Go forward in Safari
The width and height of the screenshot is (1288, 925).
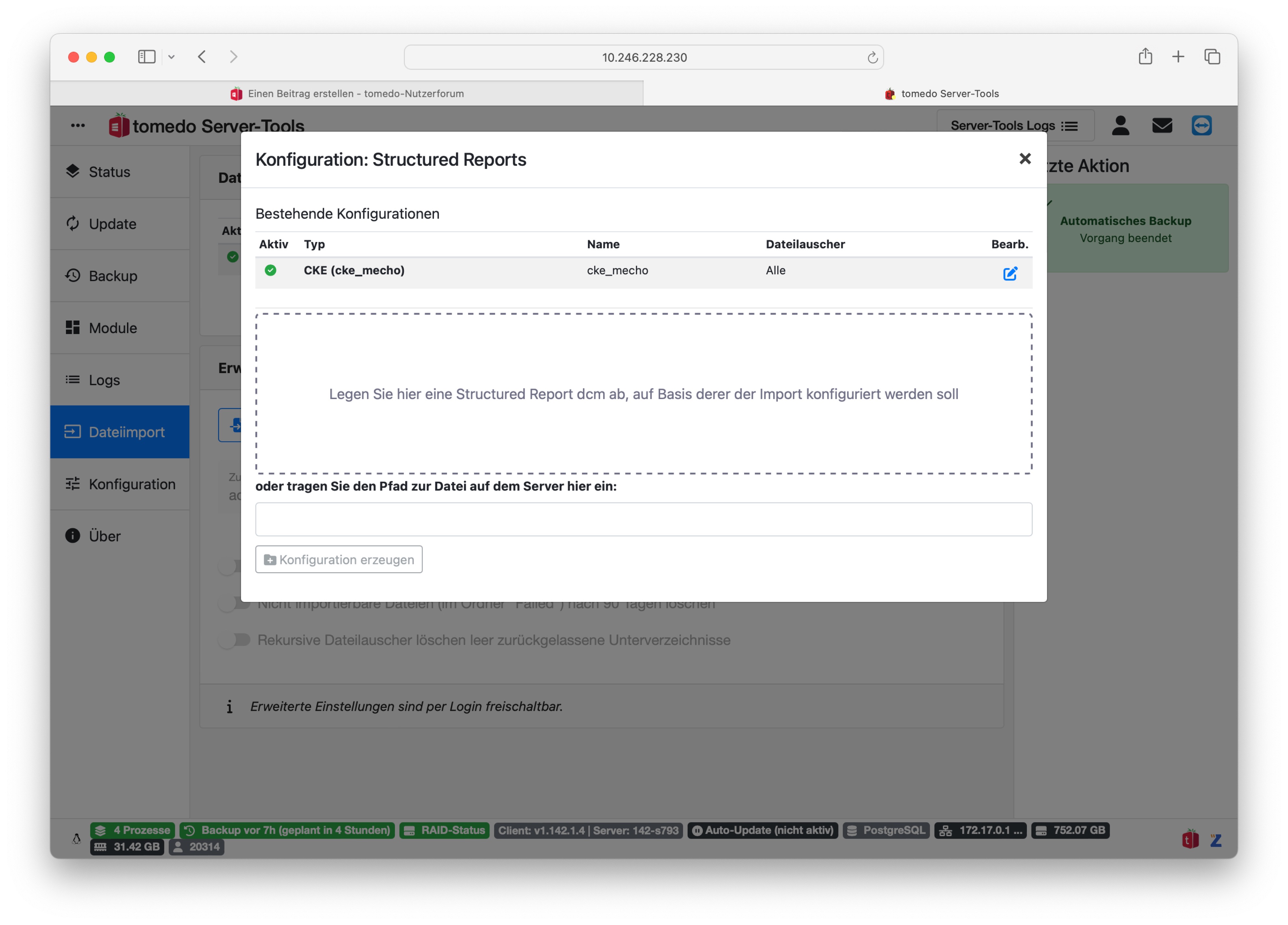[x=233, y=57]
